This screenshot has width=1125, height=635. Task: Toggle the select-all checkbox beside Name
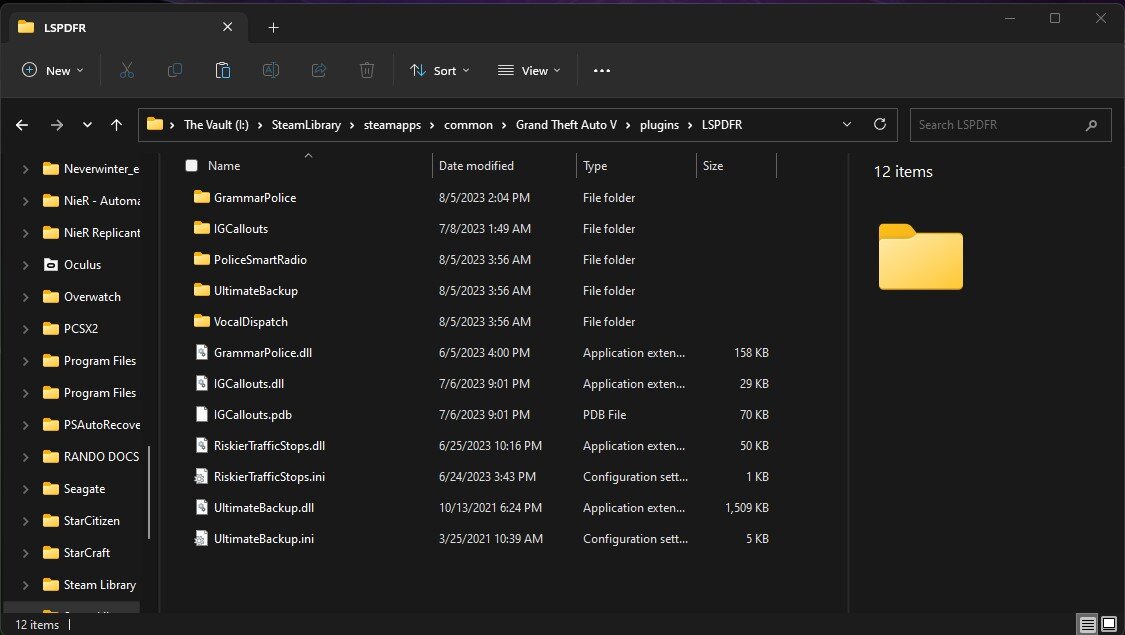point(192,166)
